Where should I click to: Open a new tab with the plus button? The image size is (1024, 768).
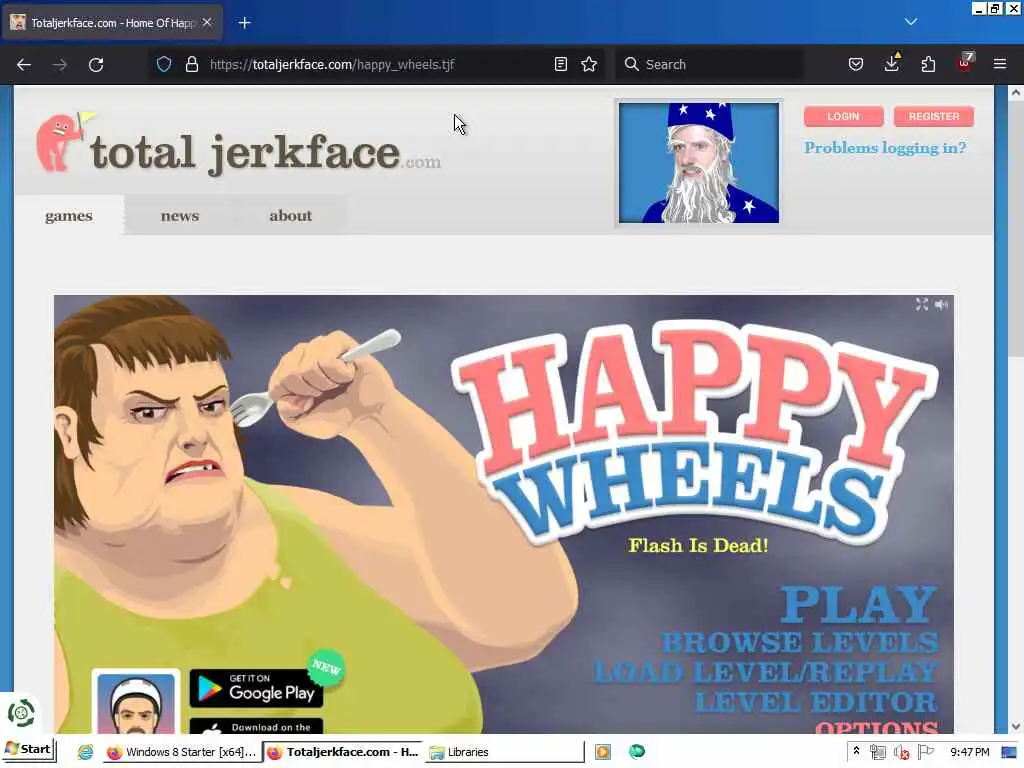point(244,23)
